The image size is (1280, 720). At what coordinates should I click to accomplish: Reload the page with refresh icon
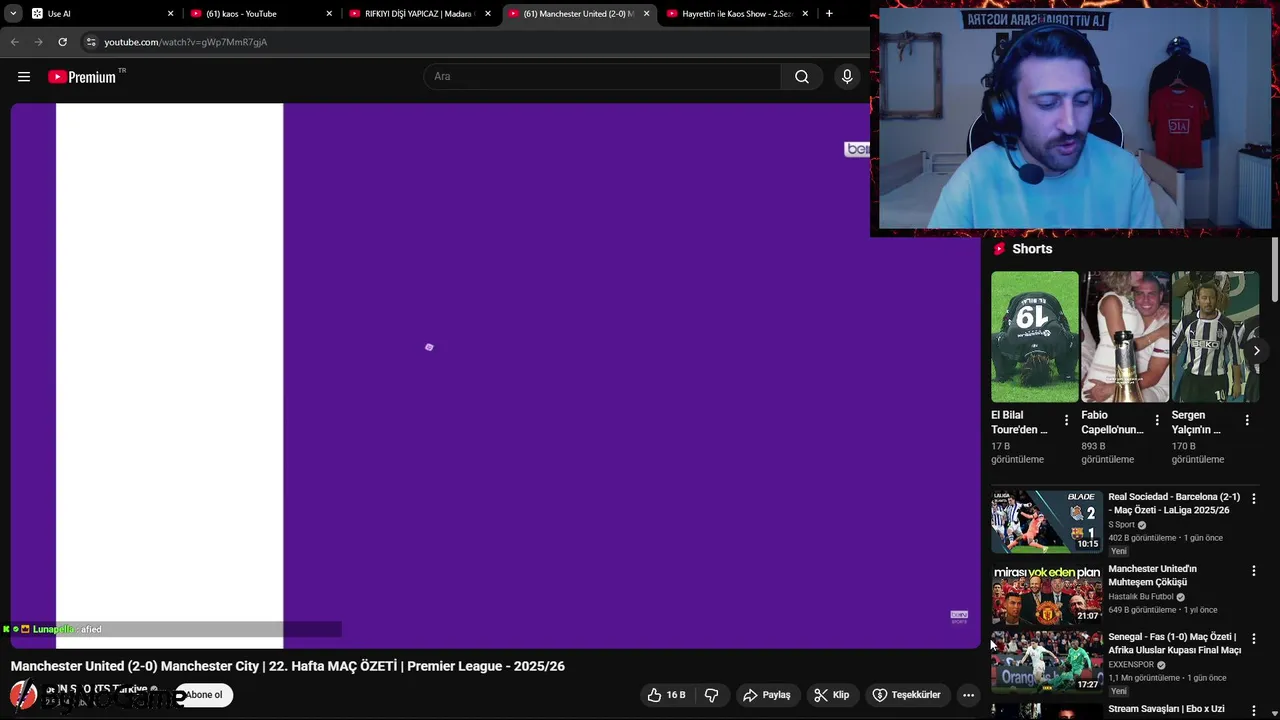click(x=62, y=42)
